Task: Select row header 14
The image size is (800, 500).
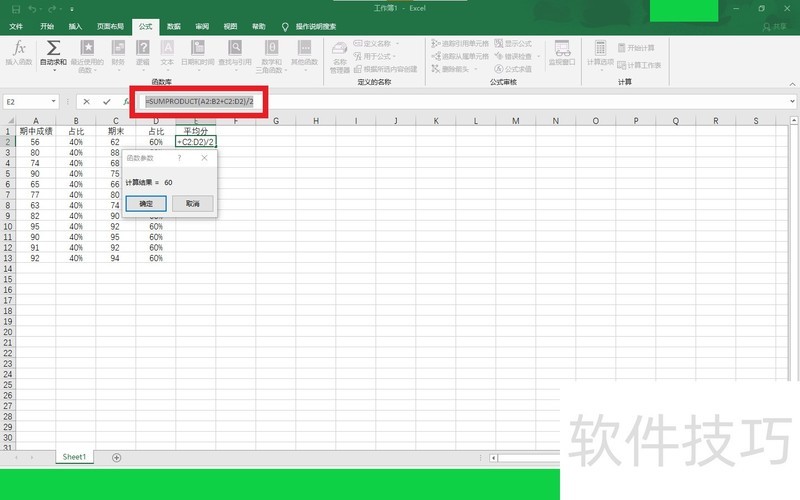Action: click(x=8, y=268)
